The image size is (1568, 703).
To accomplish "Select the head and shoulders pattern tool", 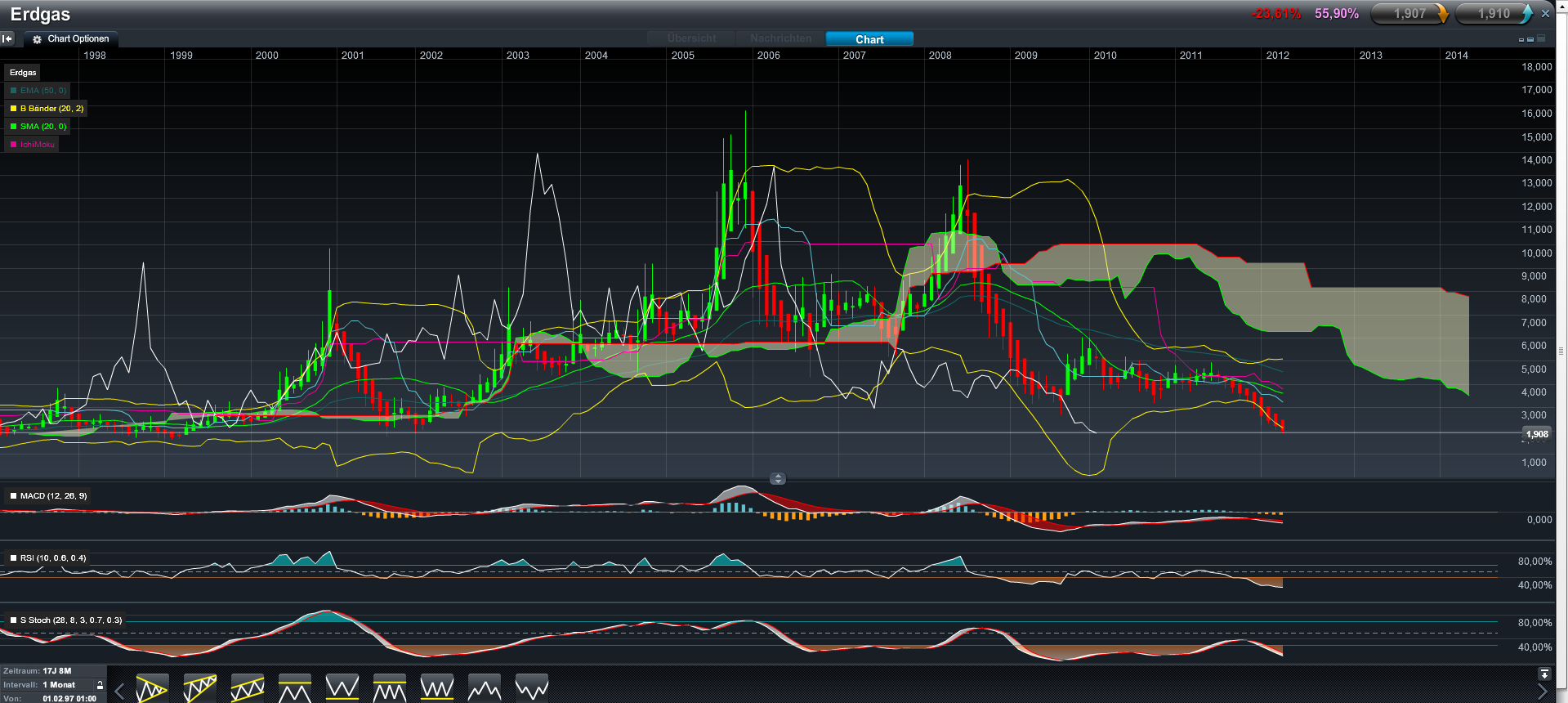I will point(485,688).
